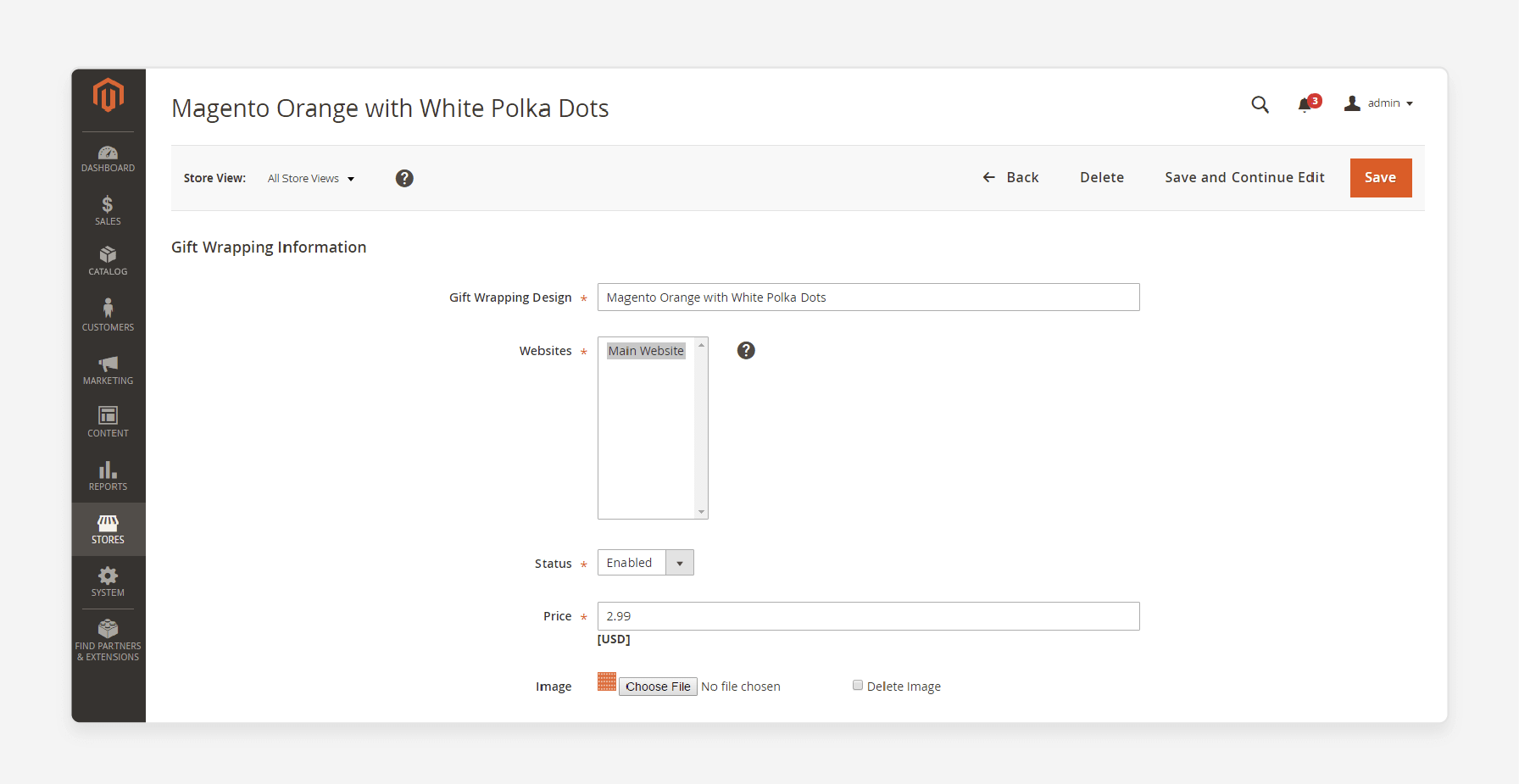
Task: Tick the Delete Image checkbox
Action: pyautogui.click(x=858, y=686)
